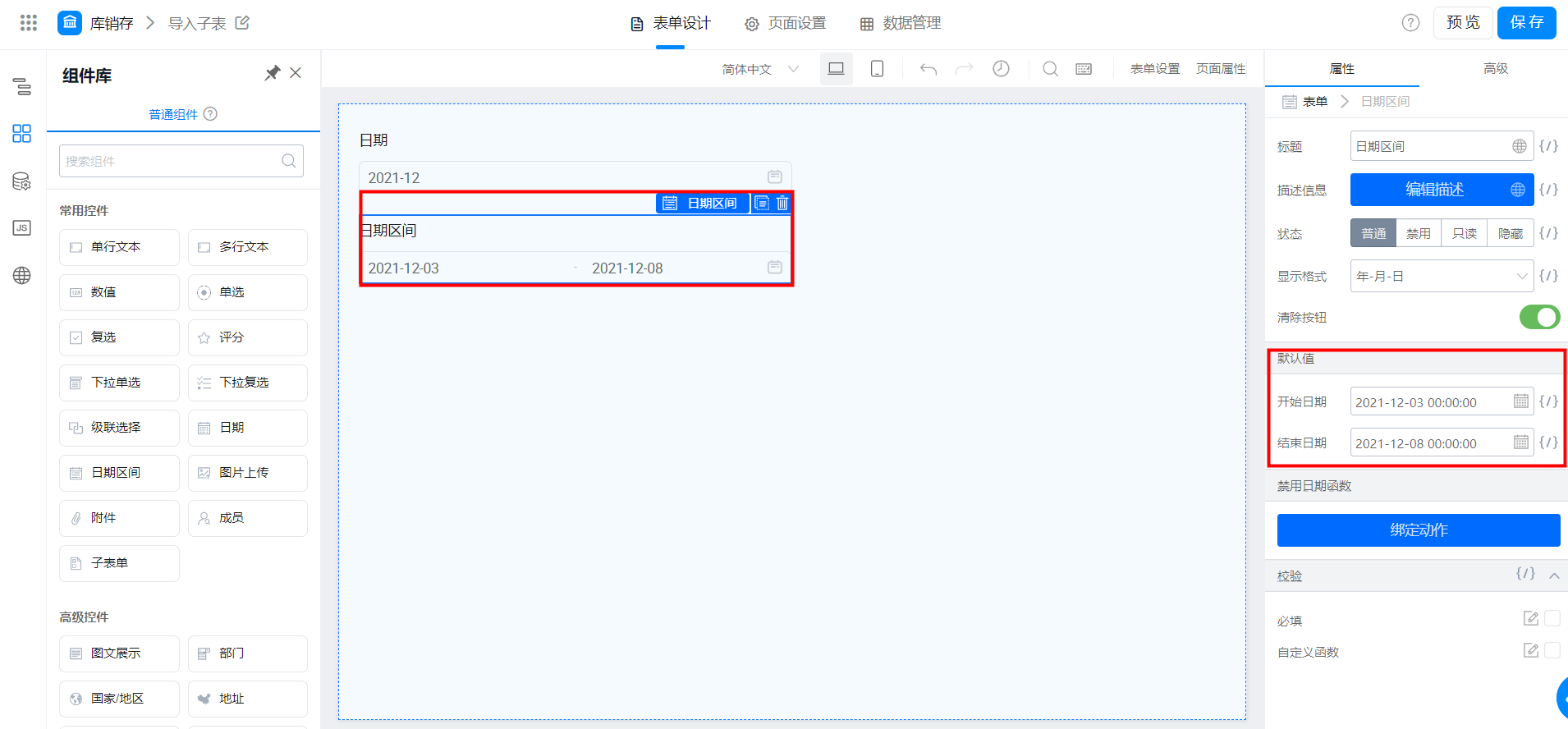Open the outline tree sidebar icon
This screenshot has width=1568, height=729.
22,86
